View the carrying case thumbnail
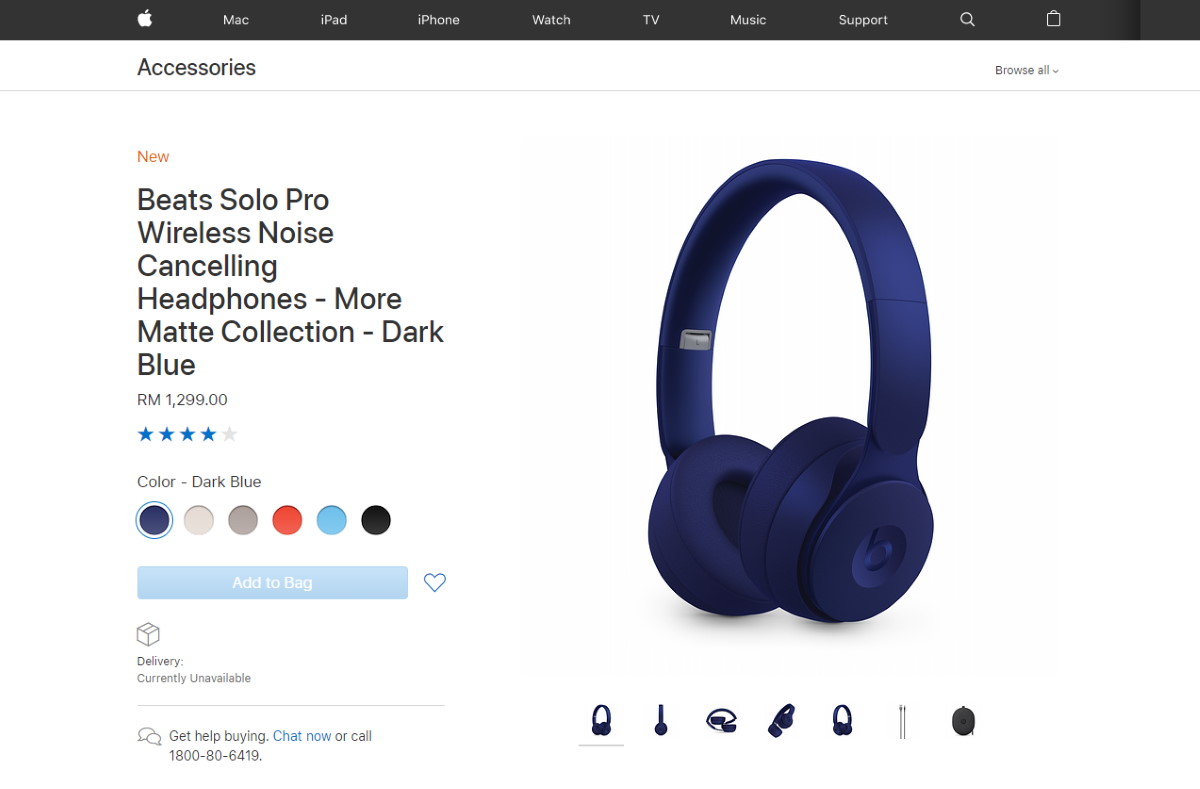This screenshot has width=1200, height=789. tap(963, 721)
